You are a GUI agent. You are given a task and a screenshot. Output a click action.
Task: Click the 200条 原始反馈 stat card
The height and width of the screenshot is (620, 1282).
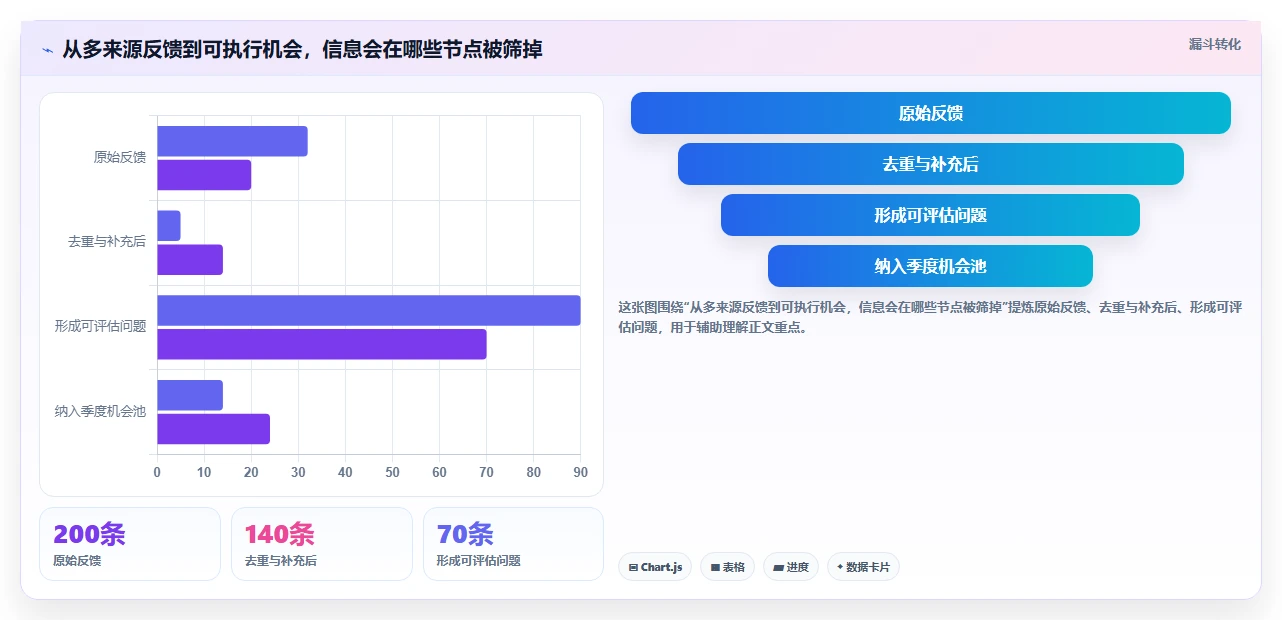130,544
